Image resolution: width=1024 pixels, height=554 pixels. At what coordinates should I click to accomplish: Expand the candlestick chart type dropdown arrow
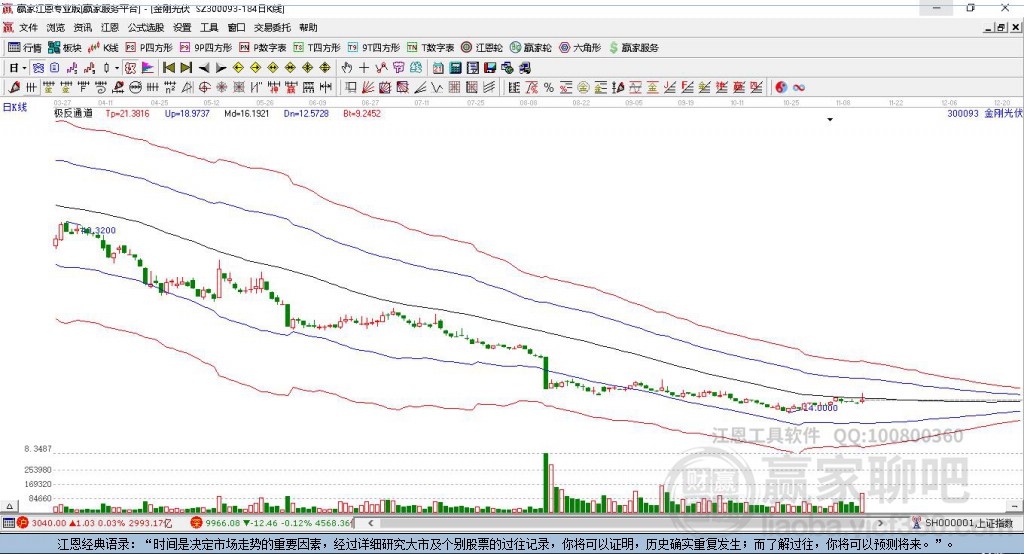(116, 68)
